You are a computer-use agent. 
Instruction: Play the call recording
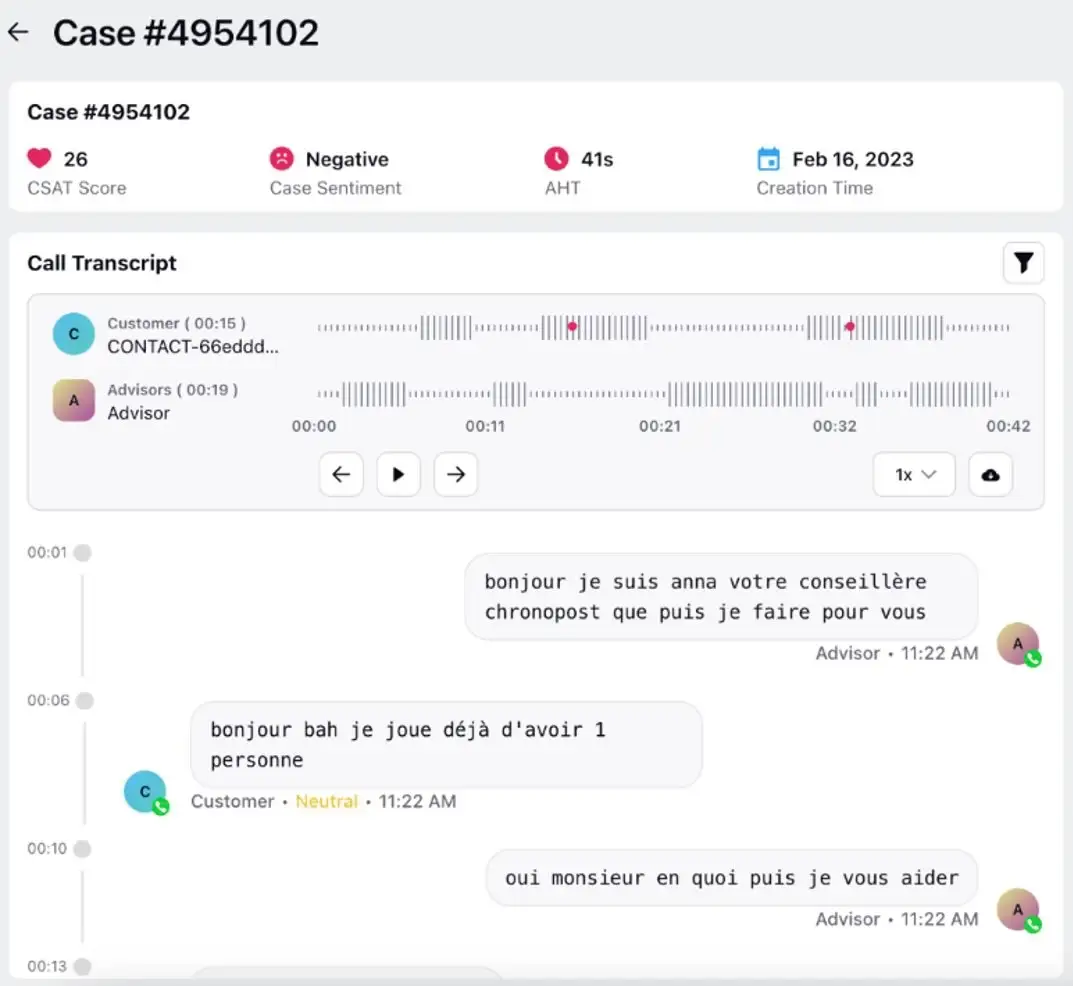398,474
